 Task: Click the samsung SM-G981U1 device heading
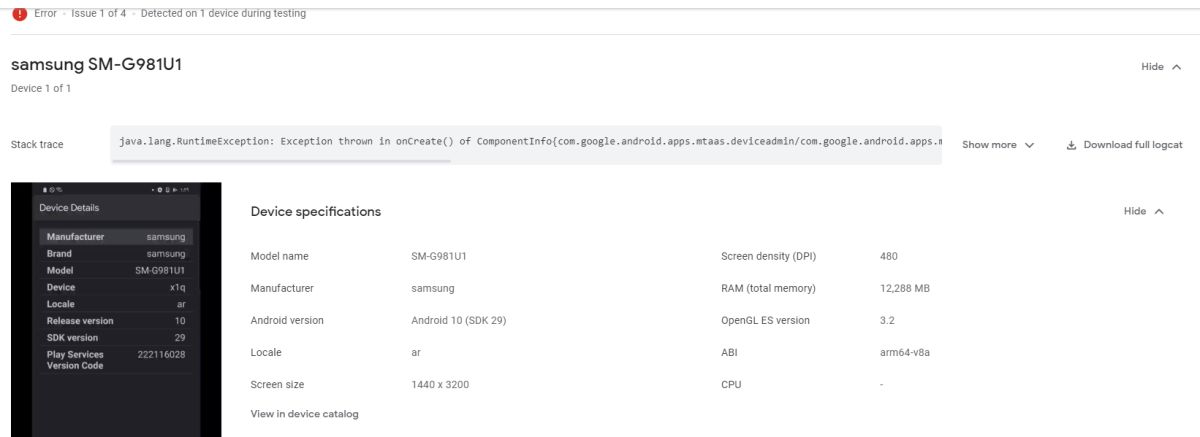coord(96,64)
